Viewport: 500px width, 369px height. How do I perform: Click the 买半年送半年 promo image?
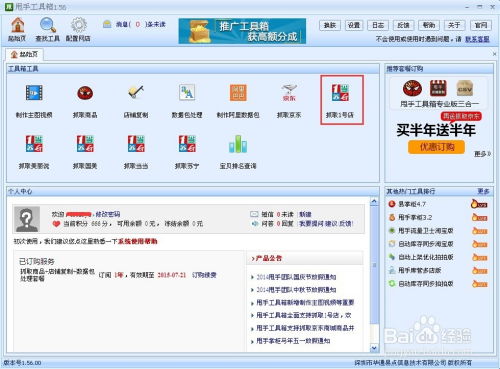pos(436,129)
